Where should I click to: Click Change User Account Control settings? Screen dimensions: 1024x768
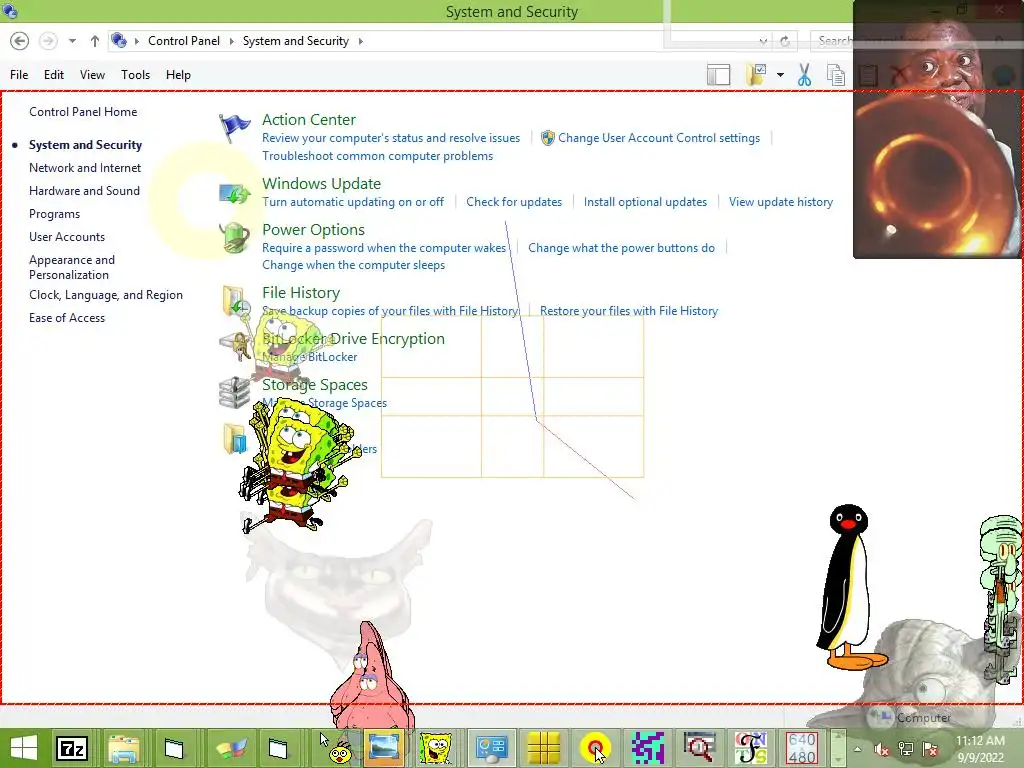pyautogui.click(x=659, y=138)
